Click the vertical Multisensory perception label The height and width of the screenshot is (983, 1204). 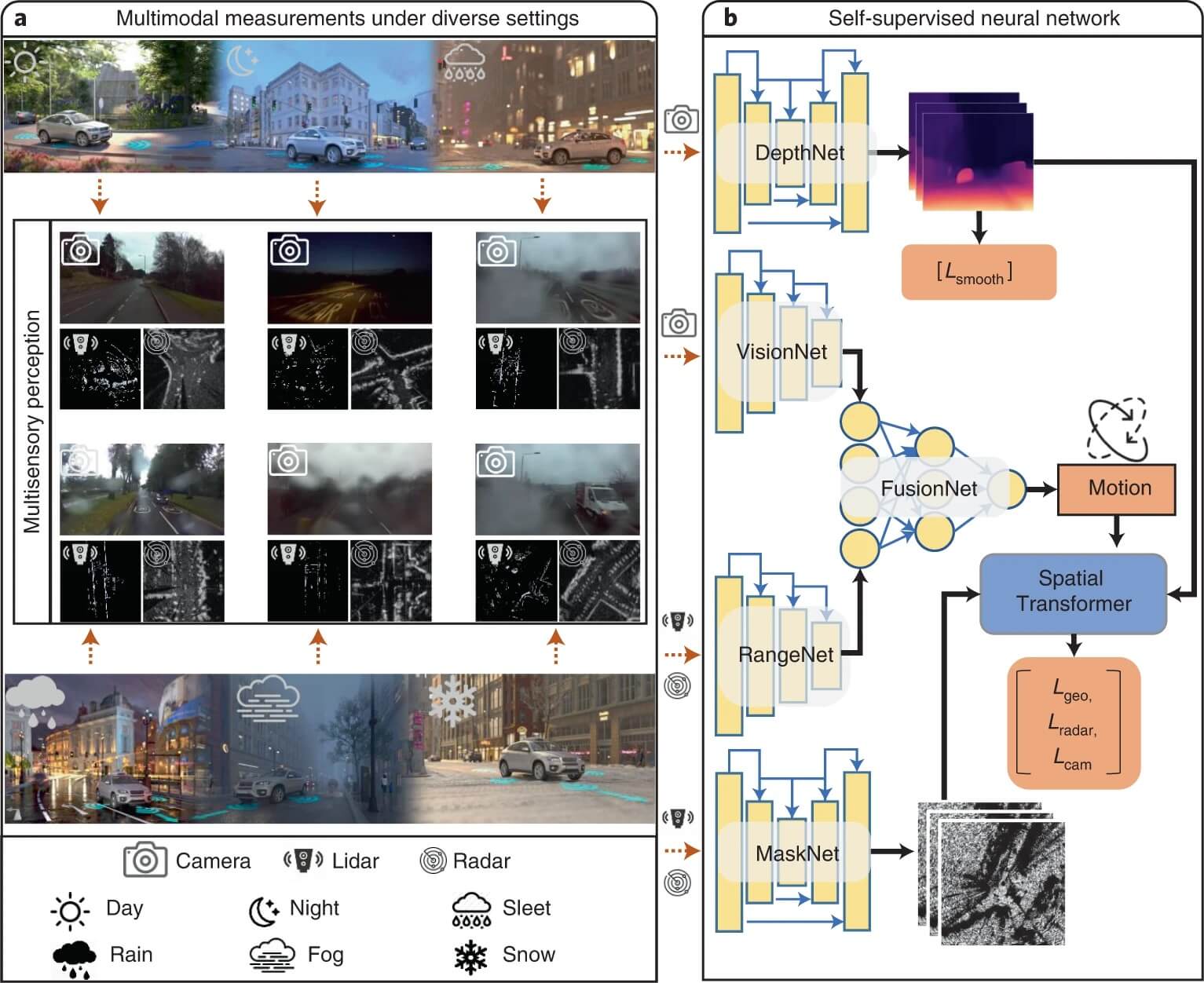pos(32,422)
